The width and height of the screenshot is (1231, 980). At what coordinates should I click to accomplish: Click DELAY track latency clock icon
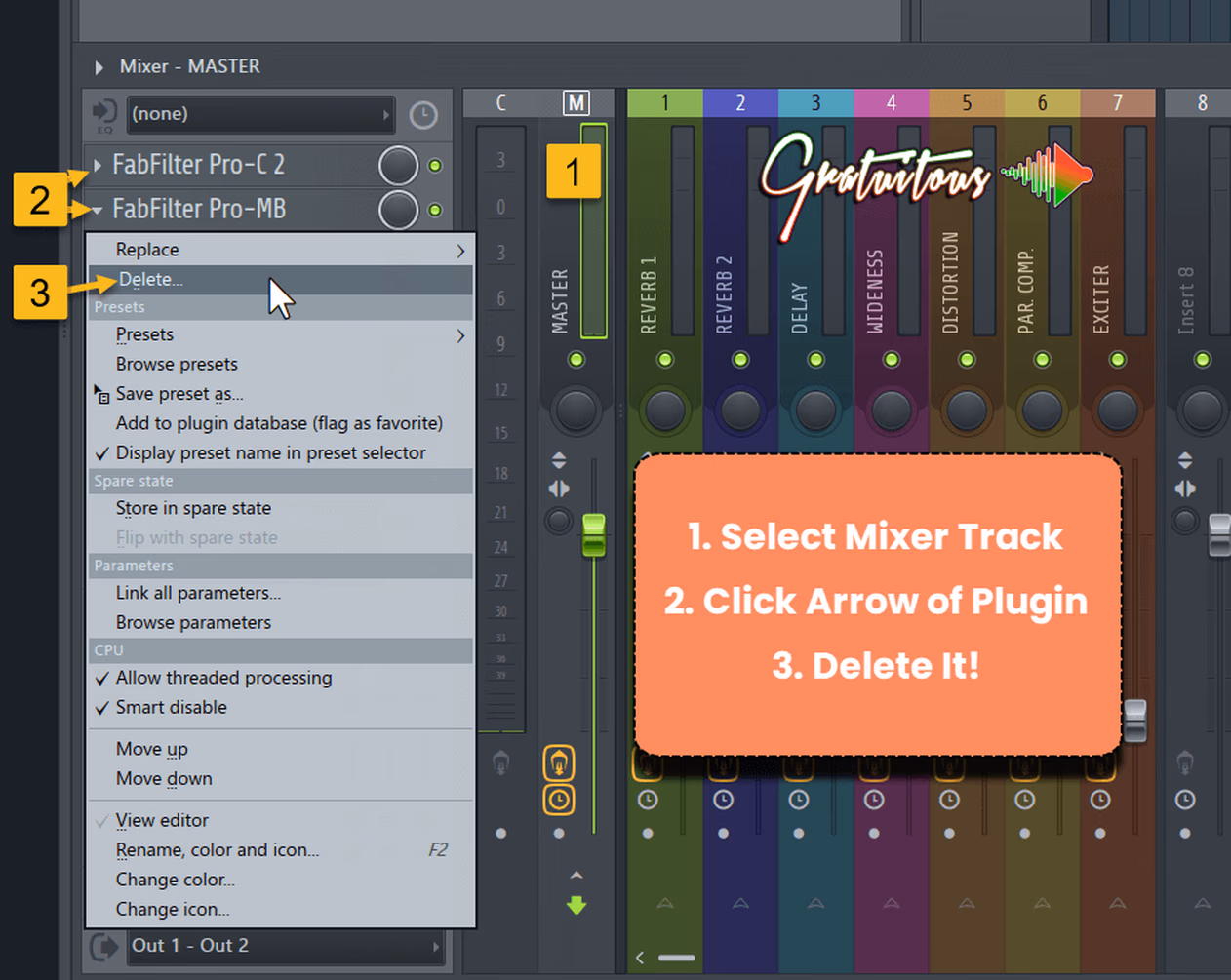tap(799, 801)
